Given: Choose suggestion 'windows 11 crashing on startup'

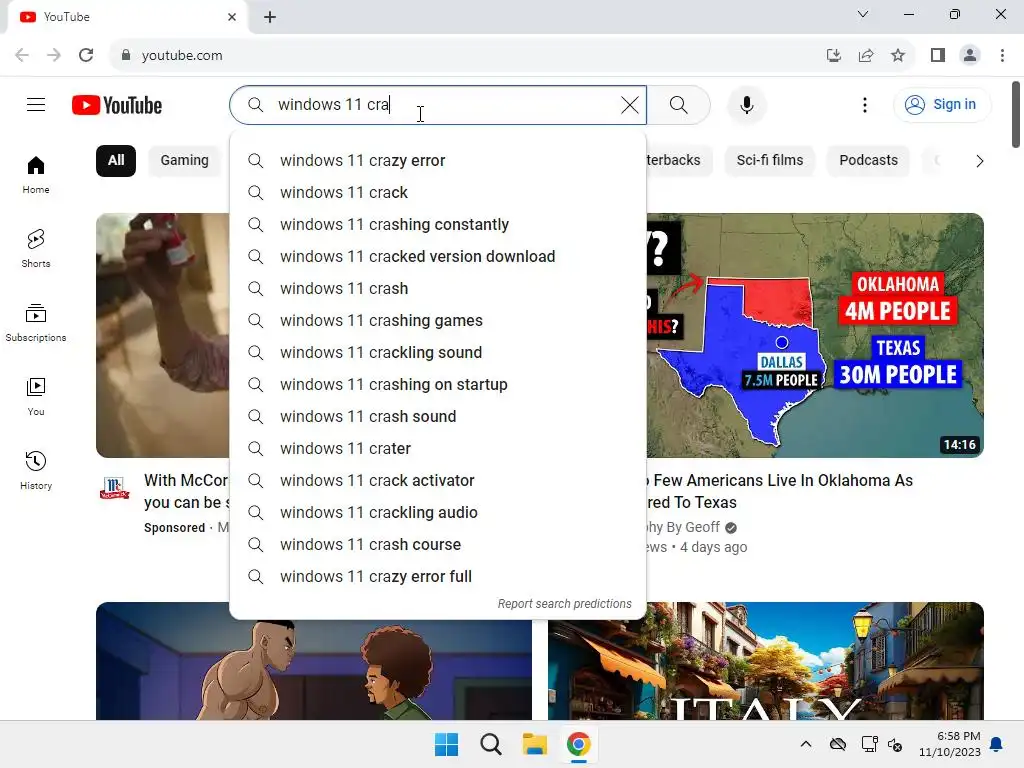Looking at the screenshot, I should click(x=438, y=385).
